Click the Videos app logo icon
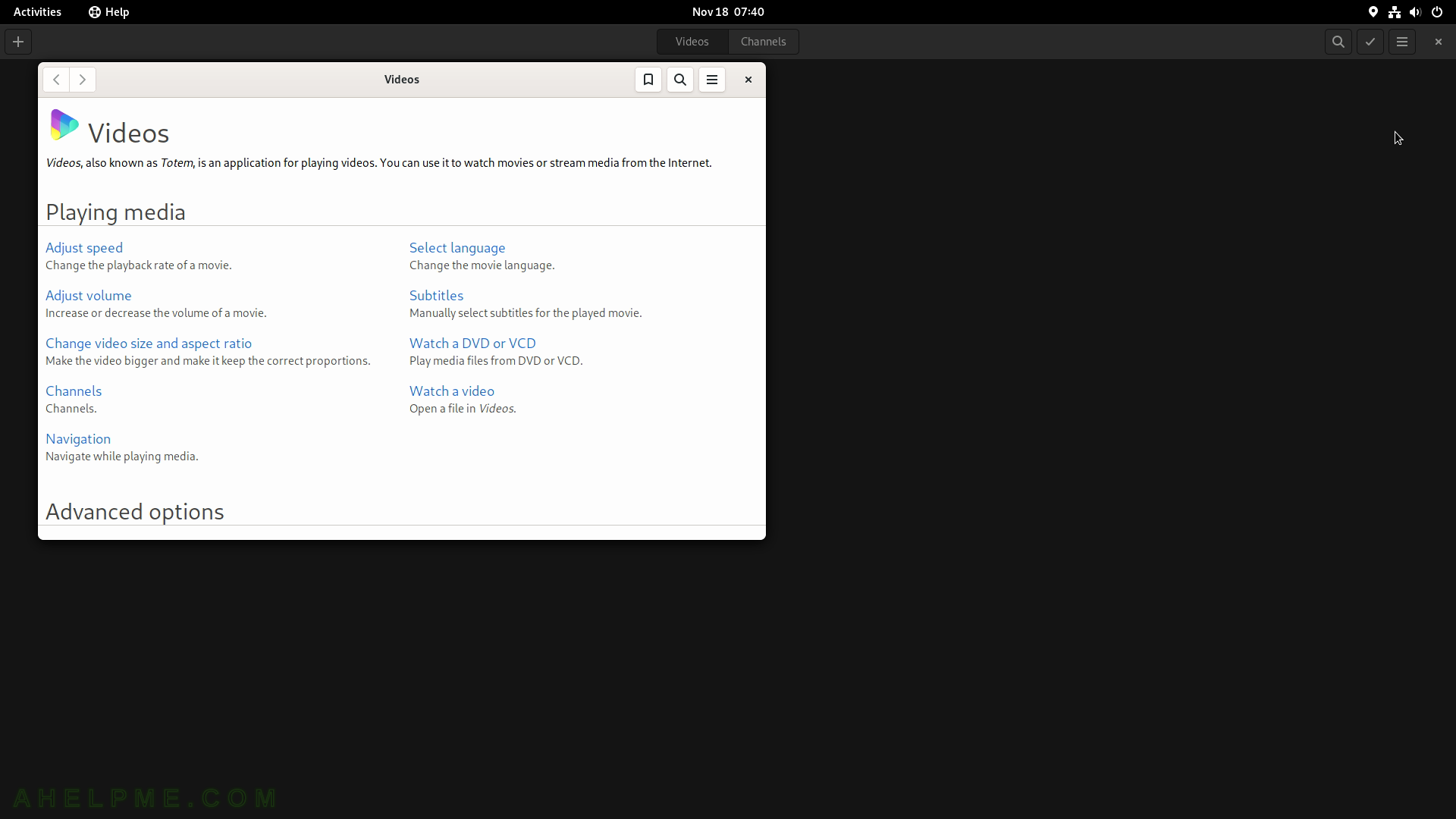 coord(64,125)
